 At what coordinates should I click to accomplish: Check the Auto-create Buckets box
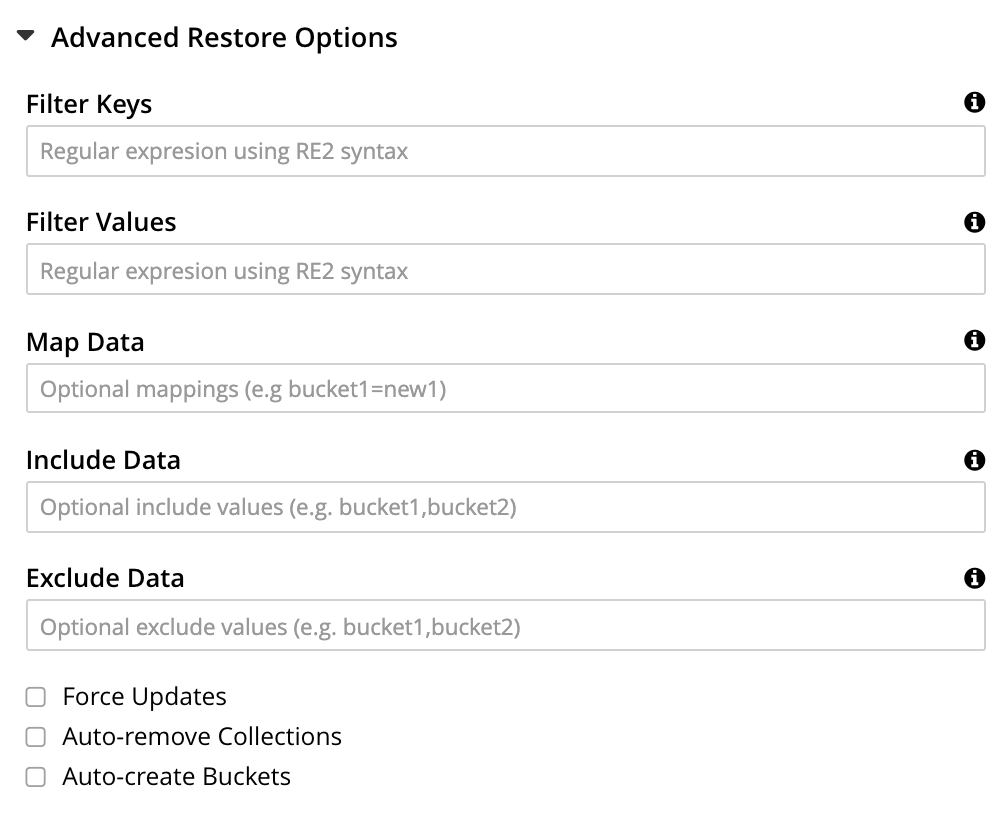pos(36,777)
